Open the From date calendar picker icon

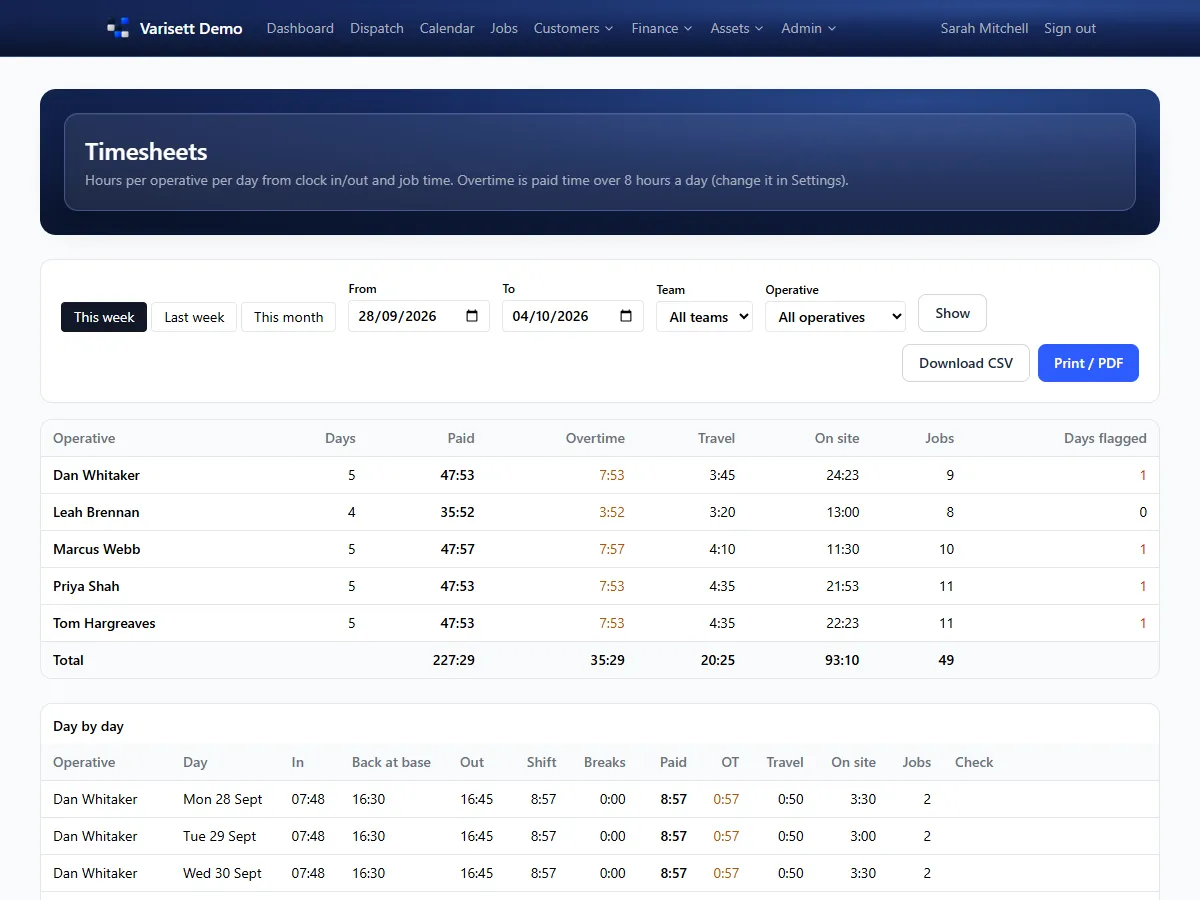[472, 316]
